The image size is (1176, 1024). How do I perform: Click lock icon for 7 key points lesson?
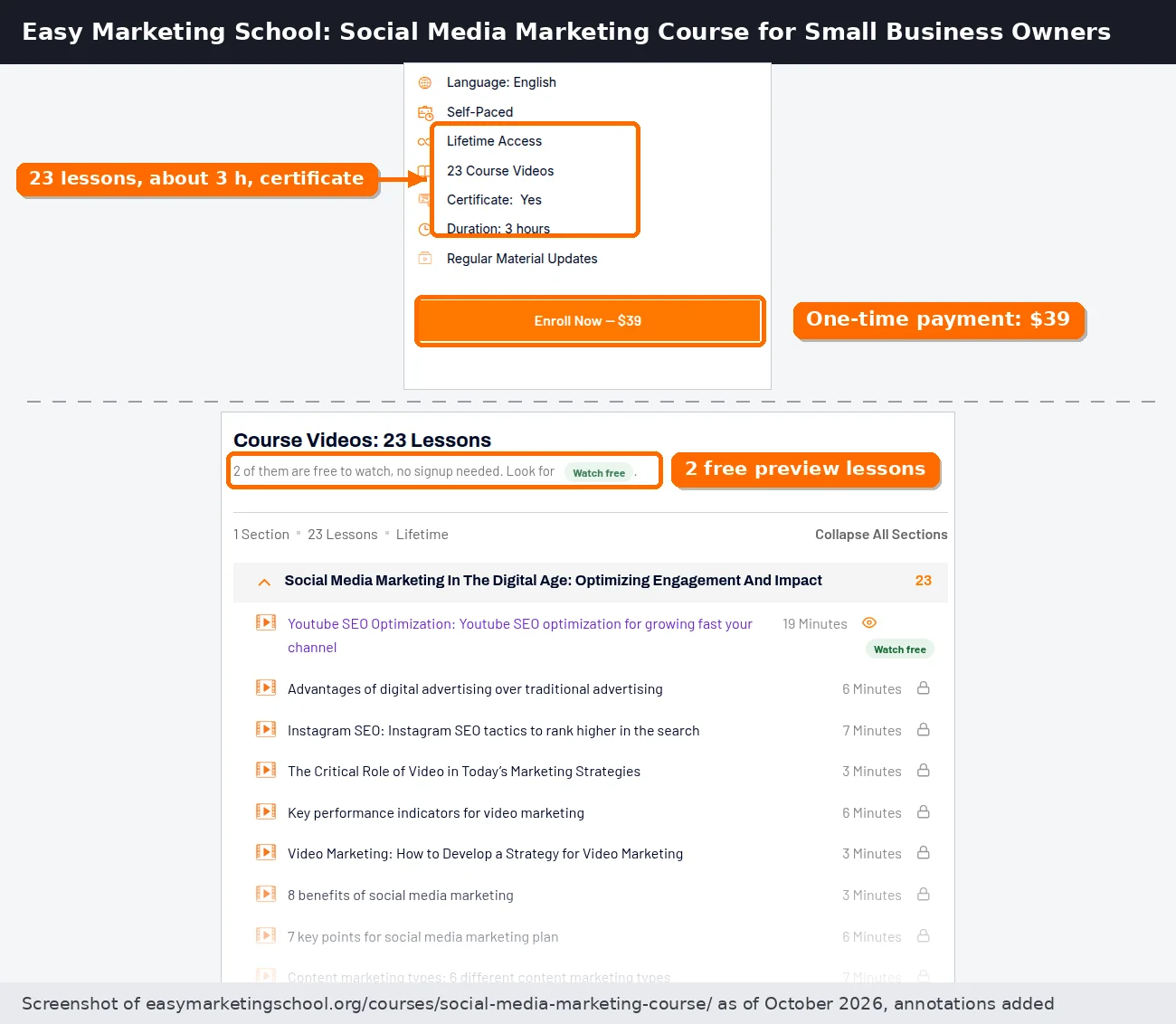[x=924, y=936]
